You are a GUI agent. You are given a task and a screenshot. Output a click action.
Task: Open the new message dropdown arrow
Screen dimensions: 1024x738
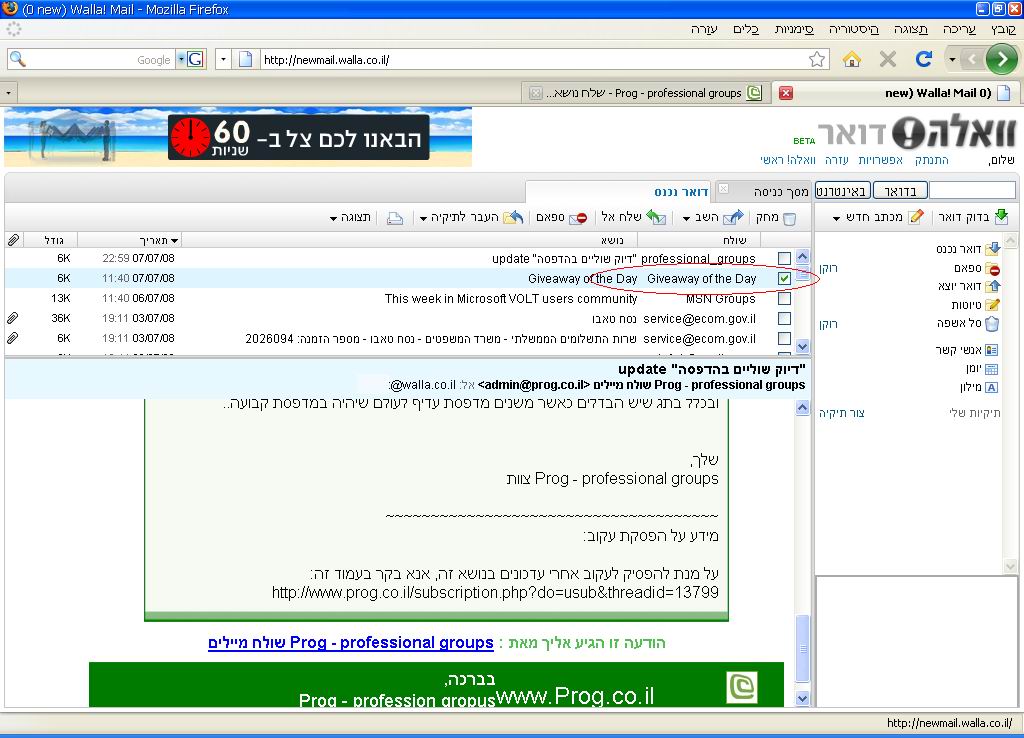pos(837,219)
